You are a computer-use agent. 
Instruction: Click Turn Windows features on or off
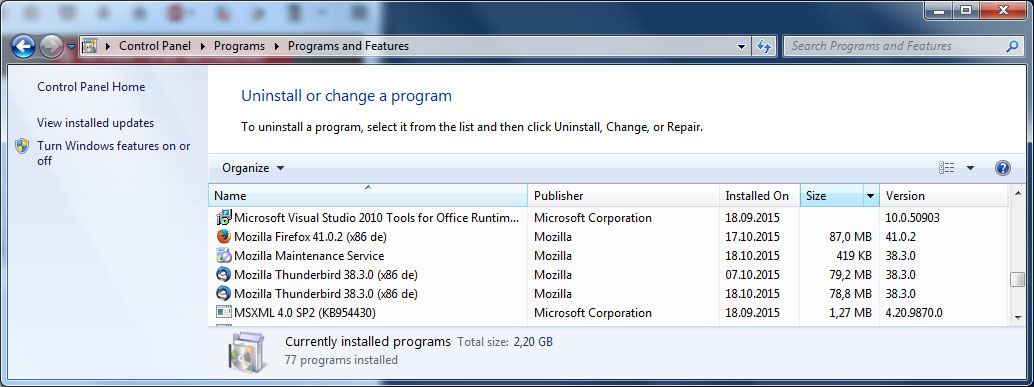[114, 154]
